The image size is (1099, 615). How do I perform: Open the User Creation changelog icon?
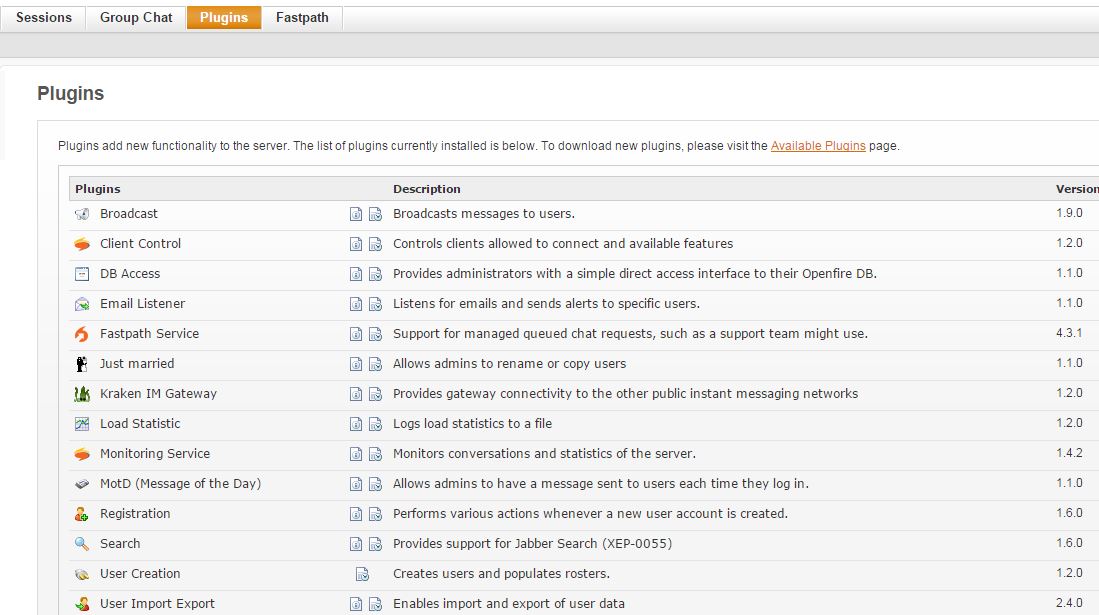tap(362, 574)
